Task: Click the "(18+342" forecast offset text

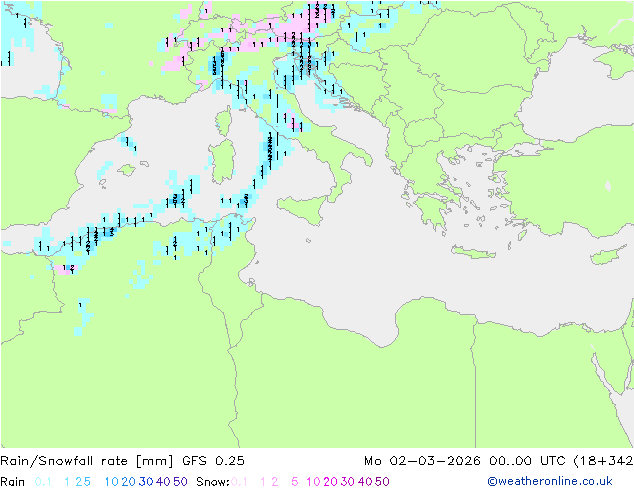Action: 603,461
